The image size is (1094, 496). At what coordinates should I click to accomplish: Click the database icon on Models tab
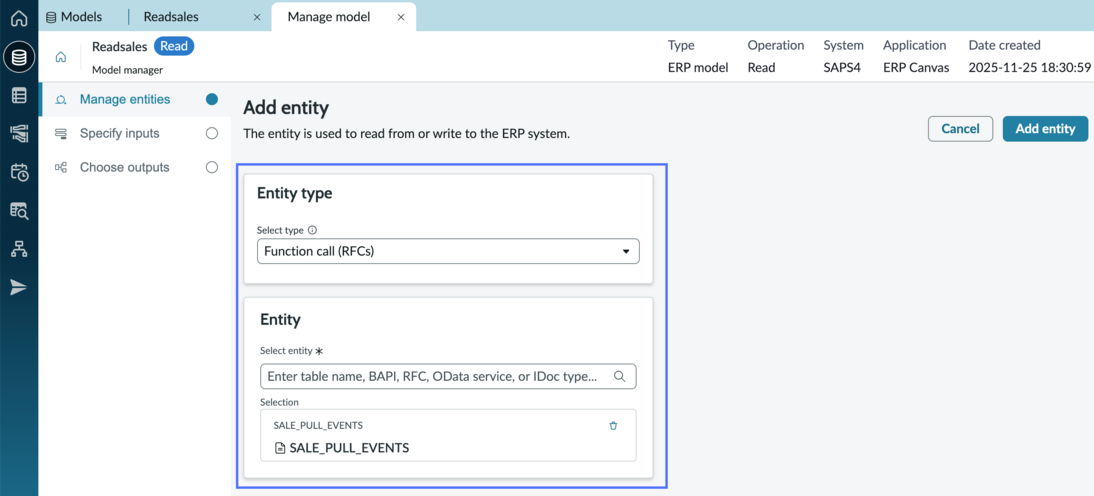click(51, 17)
